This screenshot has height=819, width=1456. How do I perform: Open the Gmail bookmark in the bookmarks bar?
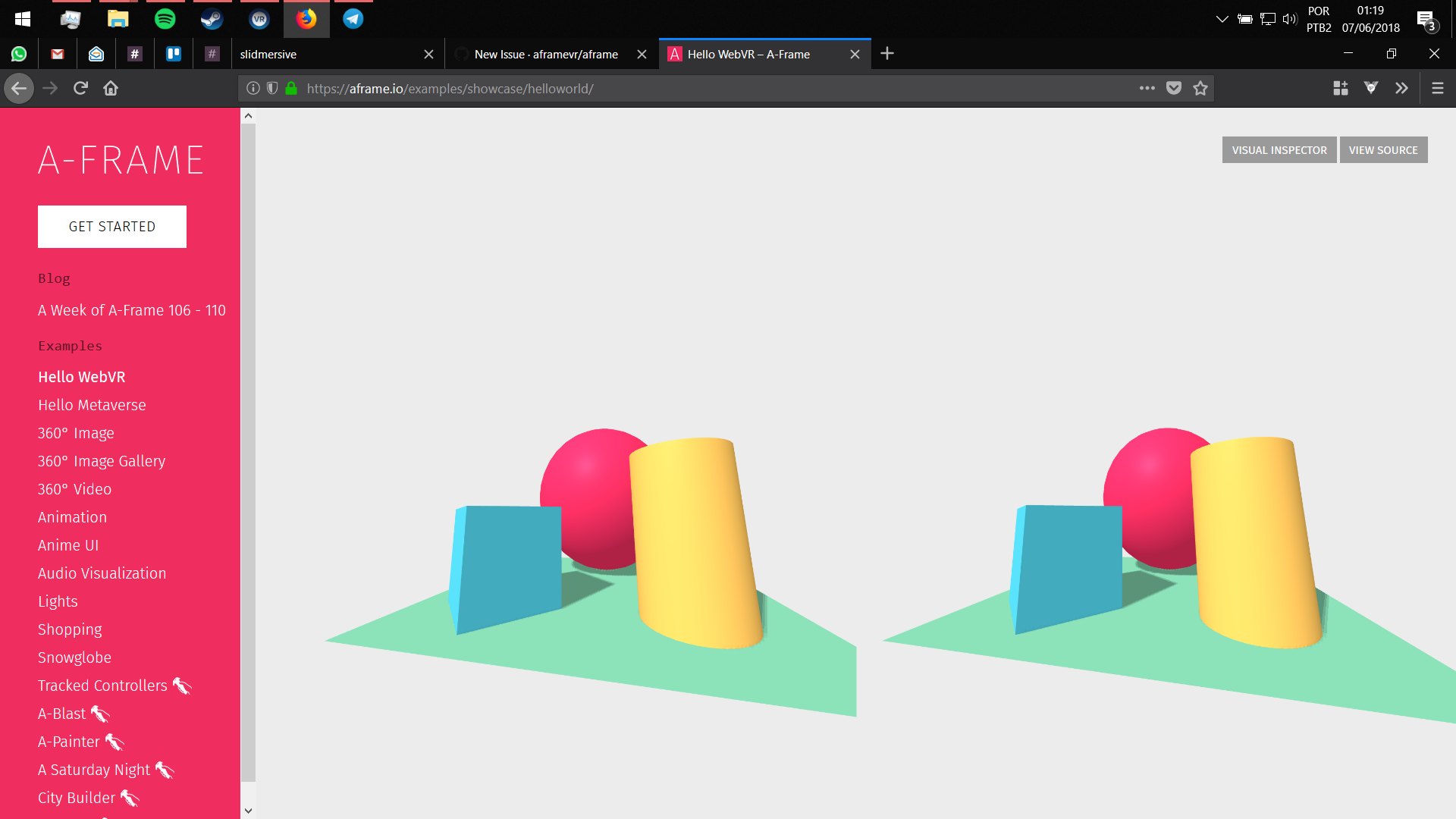tap(58, 54)
